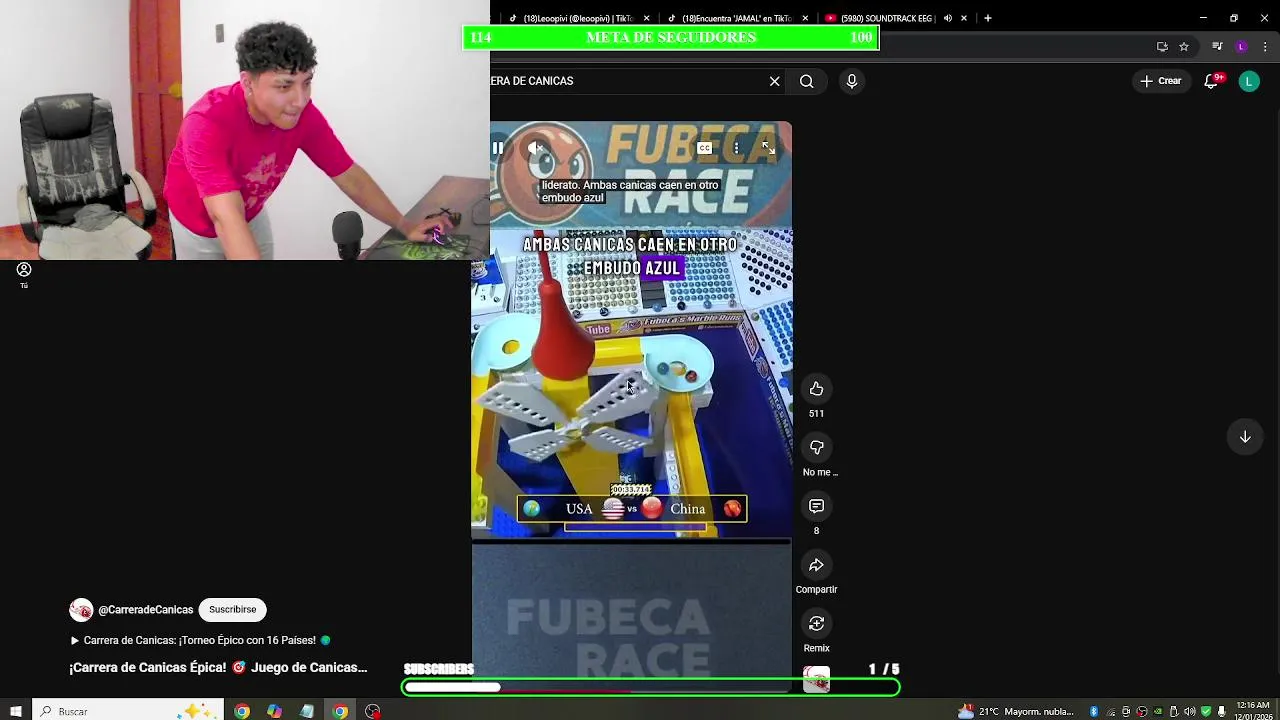Open the YouTube account avatar L menu

[1249, 81]
